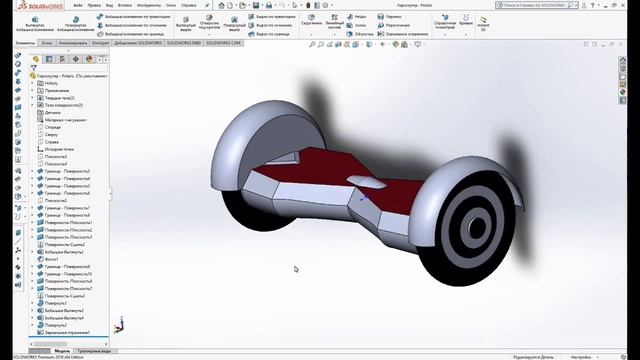Click Zoom to Fit in heads-up toolbar
Image resolution: width=640 pixels, height=360 pixels.
[x=312, y=44]
